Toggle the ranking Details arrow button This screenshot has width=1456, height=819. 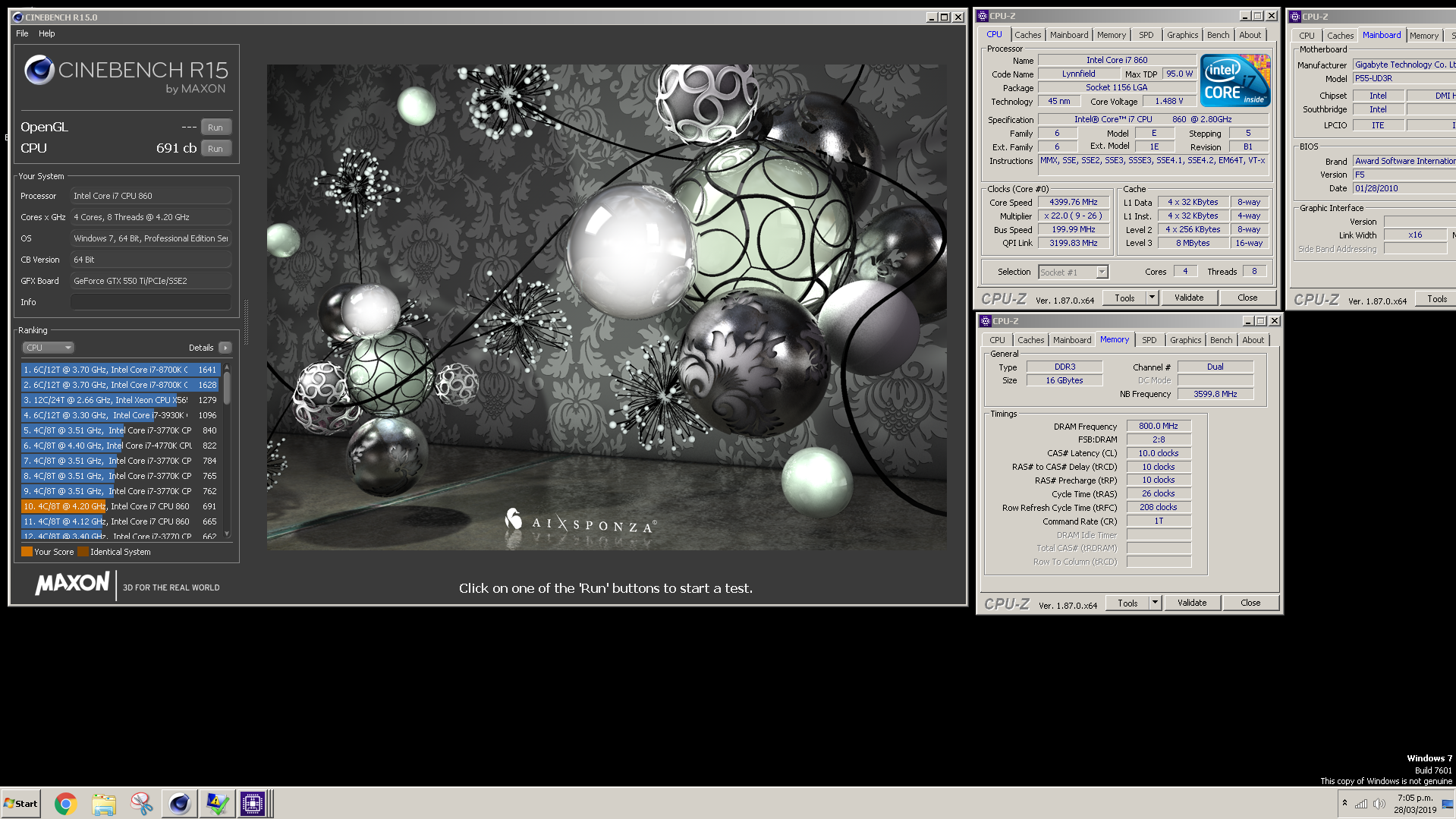225,348
